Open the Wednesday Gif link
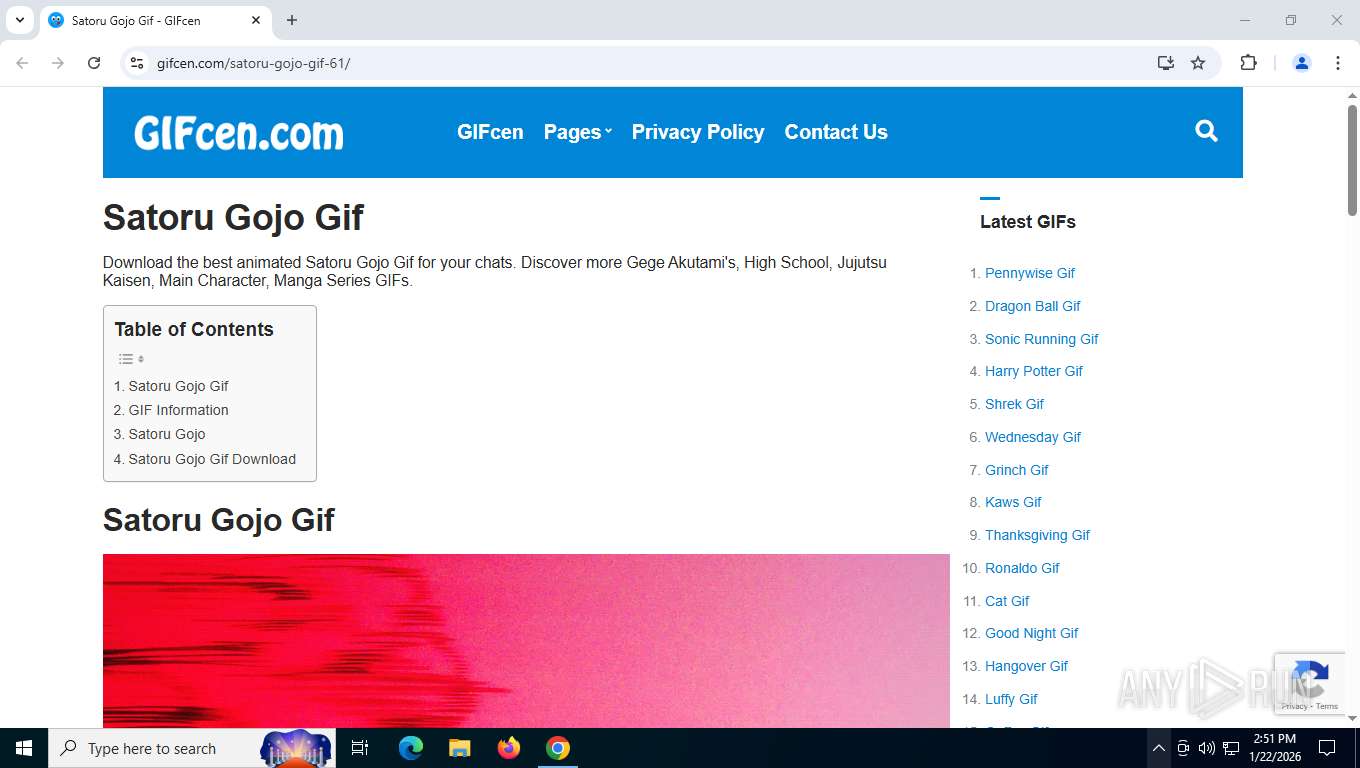1360x768 pixels. 1033,437
